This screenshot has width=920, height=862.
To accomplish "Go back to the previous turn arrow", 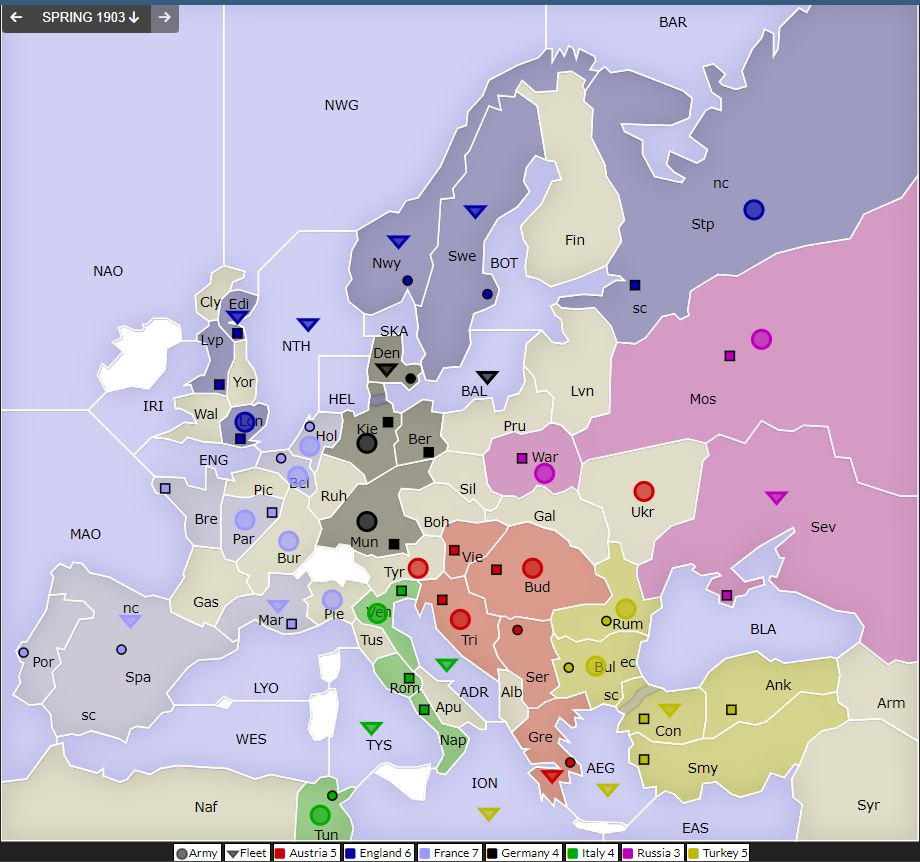I will (x=16, y=18).
